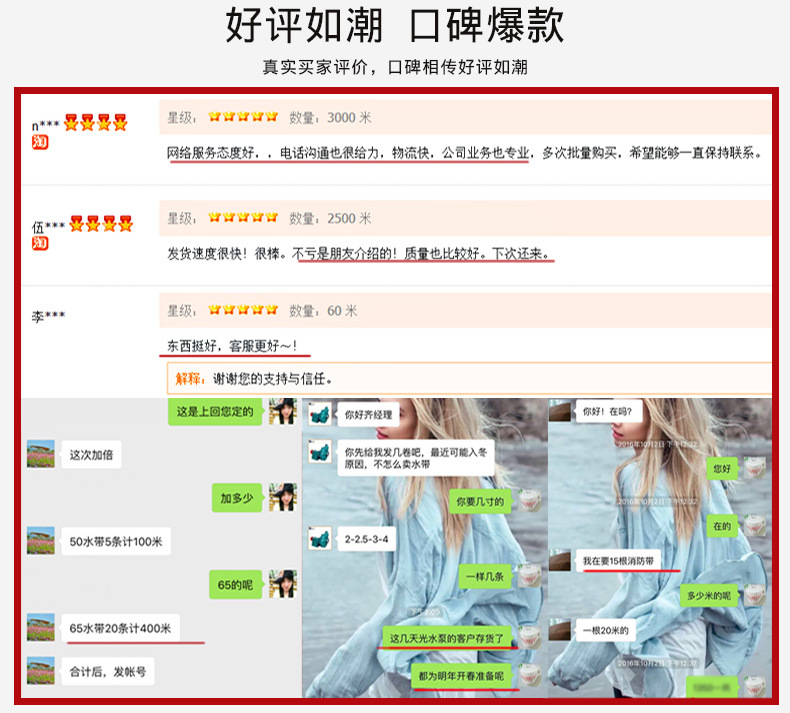Open the avatar beside 这是上回您定的
This screenshot has width=790, height=713.
point(283,411)
